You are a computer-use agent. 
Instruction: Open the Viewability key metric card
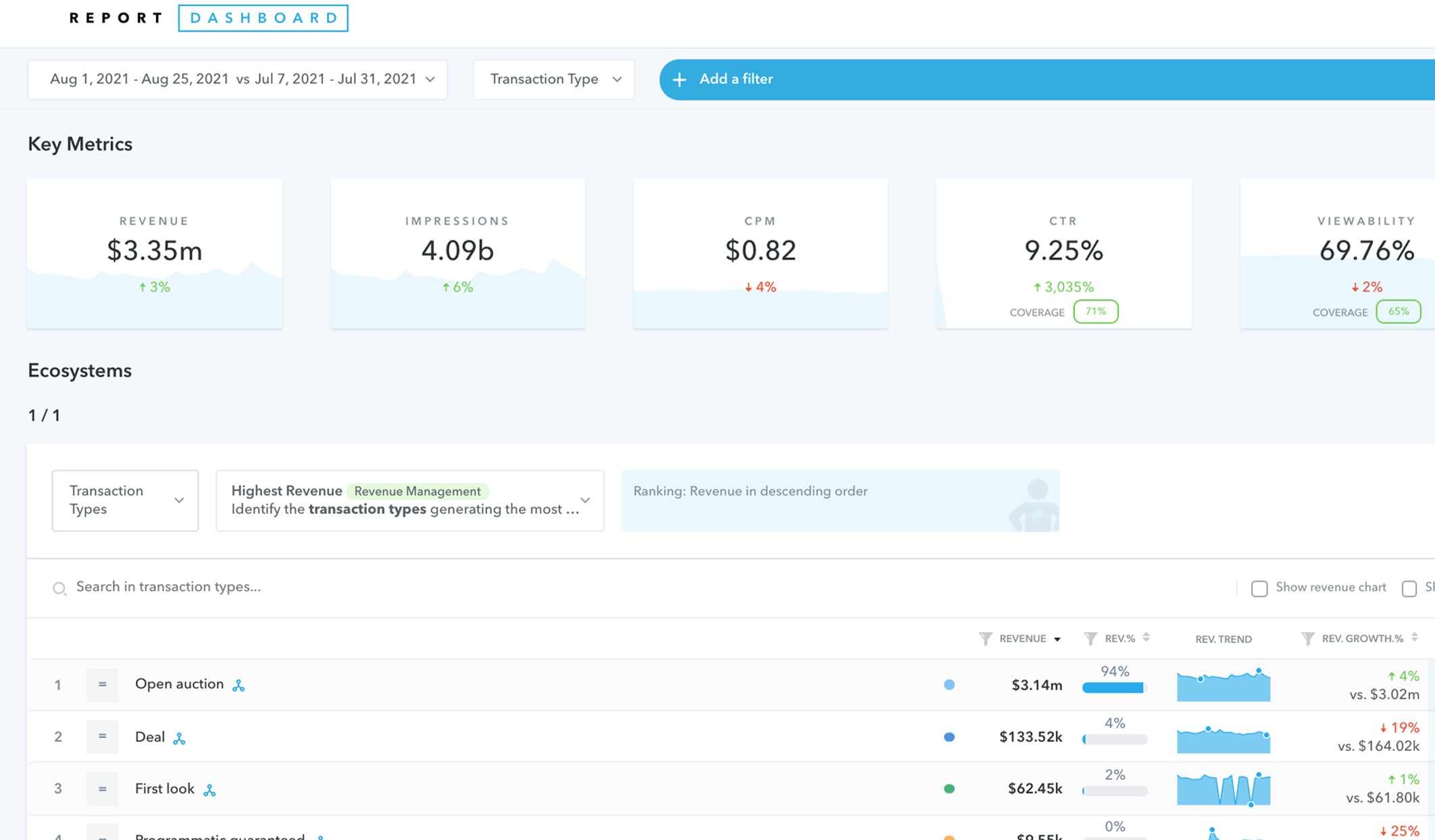[x=1338, y=254]
